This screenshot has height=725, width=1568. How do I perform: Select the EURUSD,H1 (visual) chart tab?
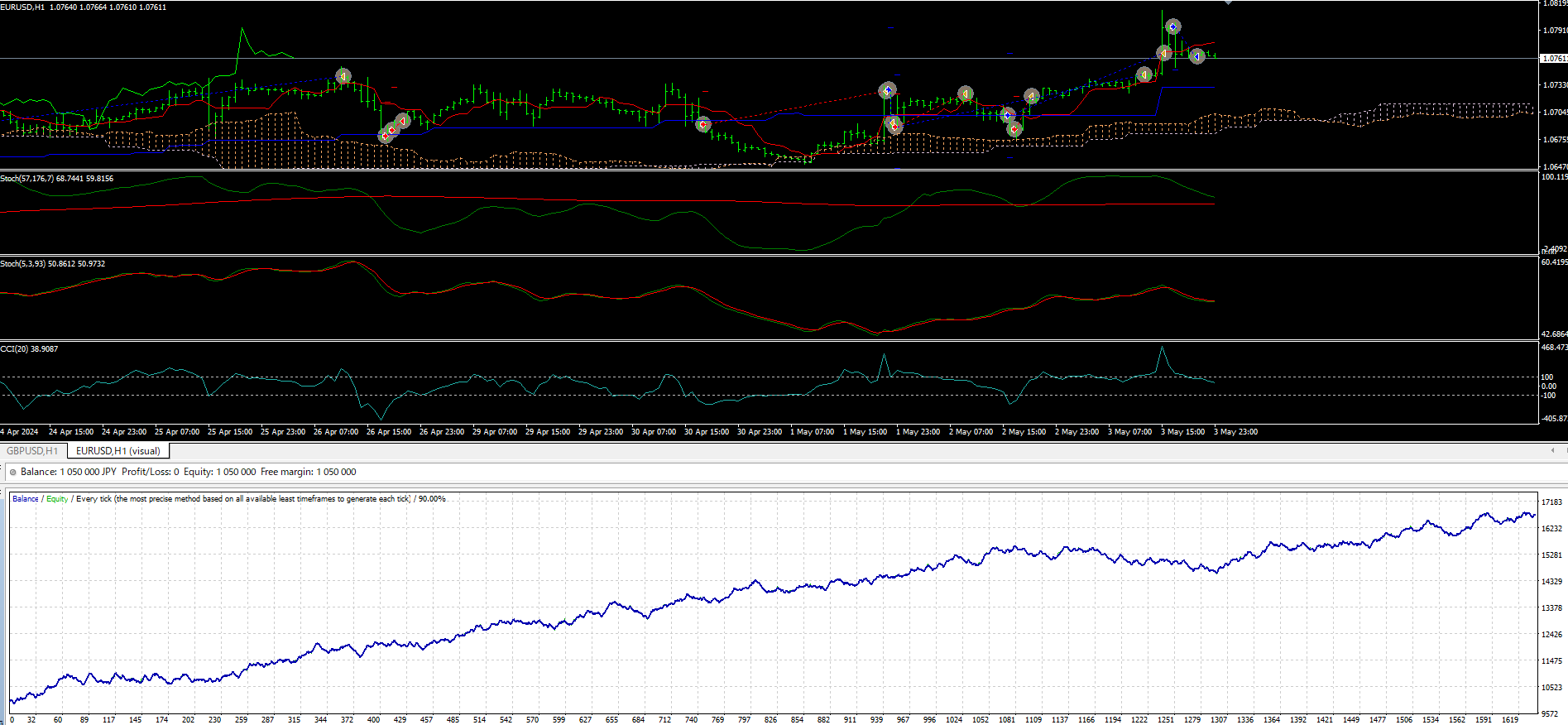click(x=118, y=451)
